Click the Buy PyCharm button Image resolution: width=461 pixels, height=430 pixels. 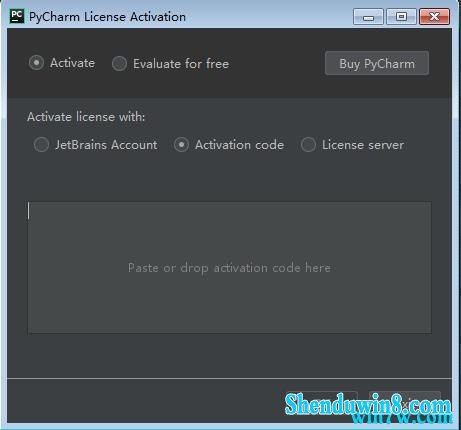(x=377, y=63)
